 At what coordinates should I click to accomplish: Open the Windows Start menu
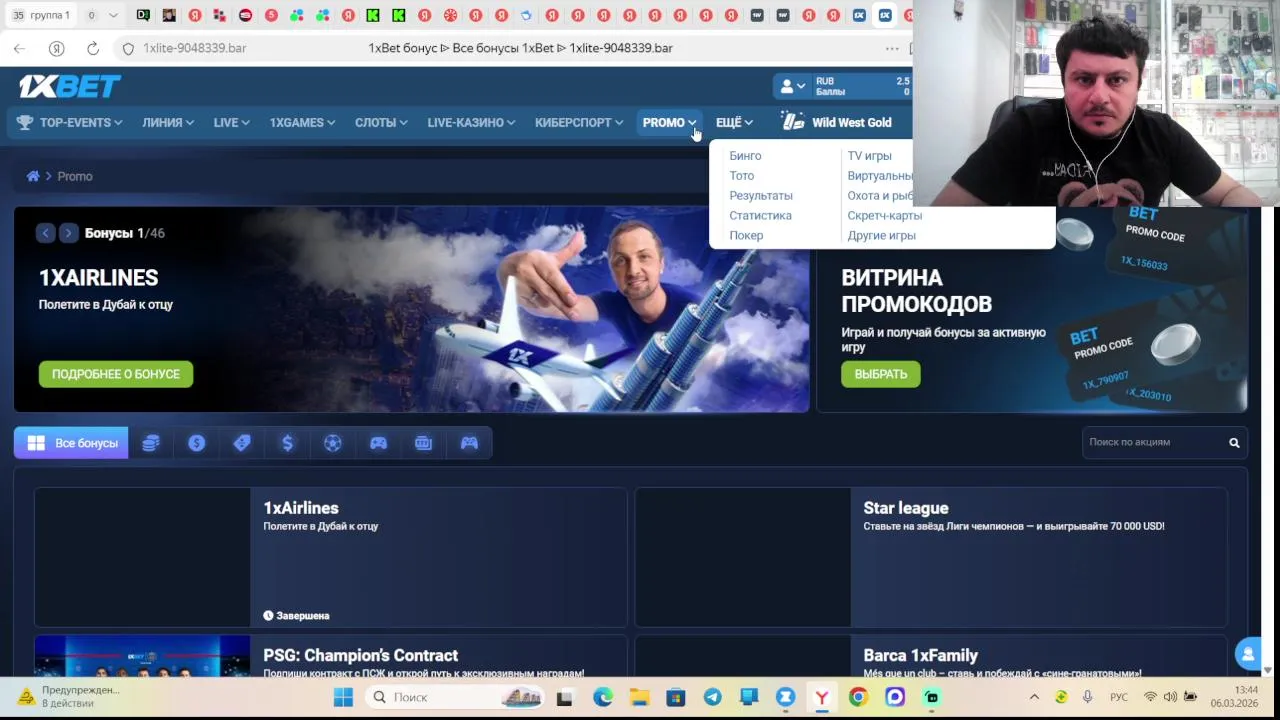tap(343, 697)
